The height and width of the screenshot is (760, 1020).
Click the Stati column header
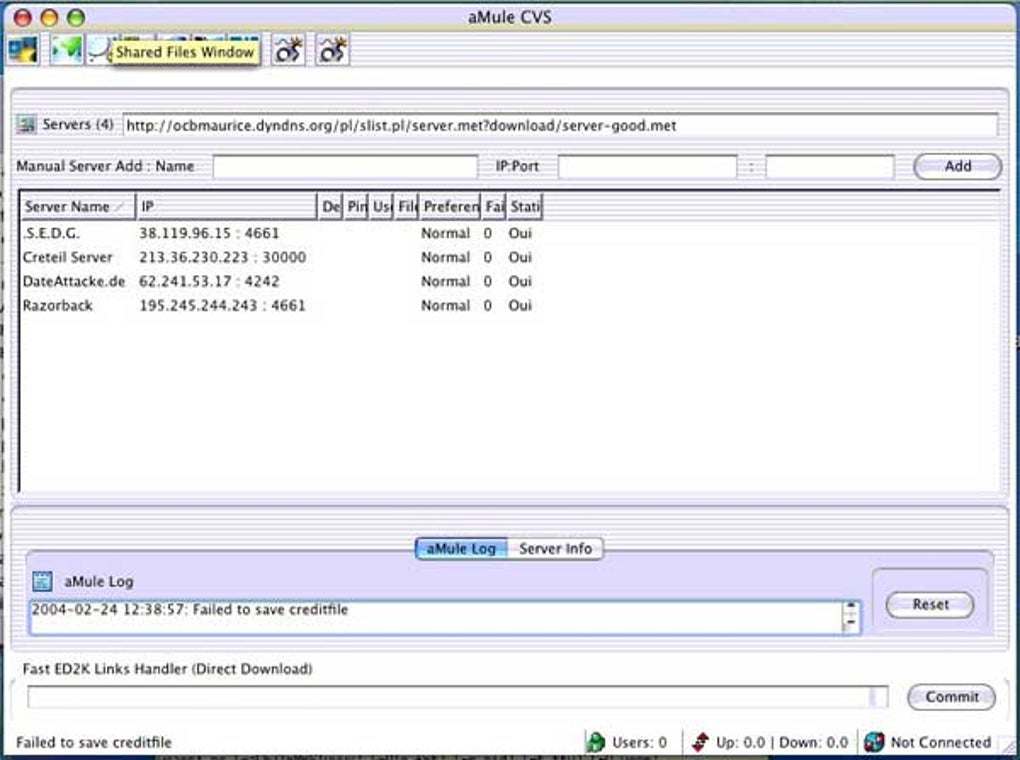coord(524,206)
